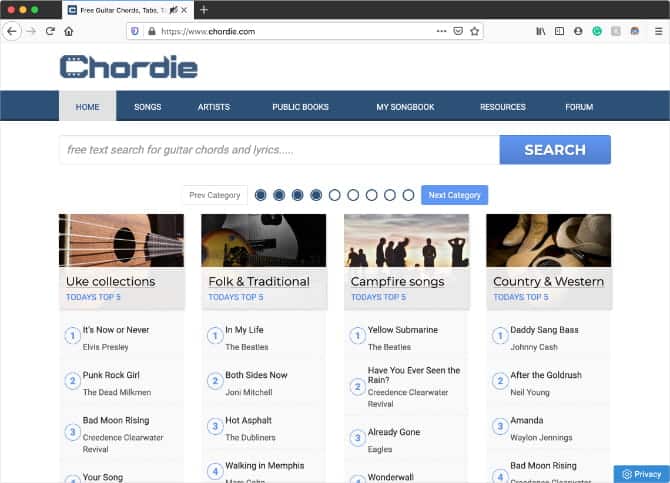
Task: Open song Punk Rock Girl
Action: pyautogui.click(x=111, y=375)
